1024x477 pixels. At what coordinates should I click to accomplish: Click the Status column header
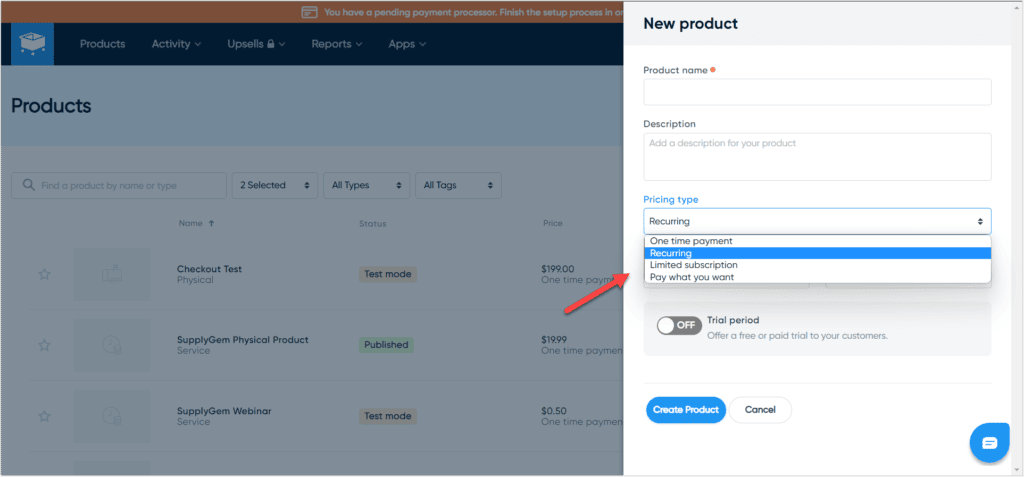[372, 223]
